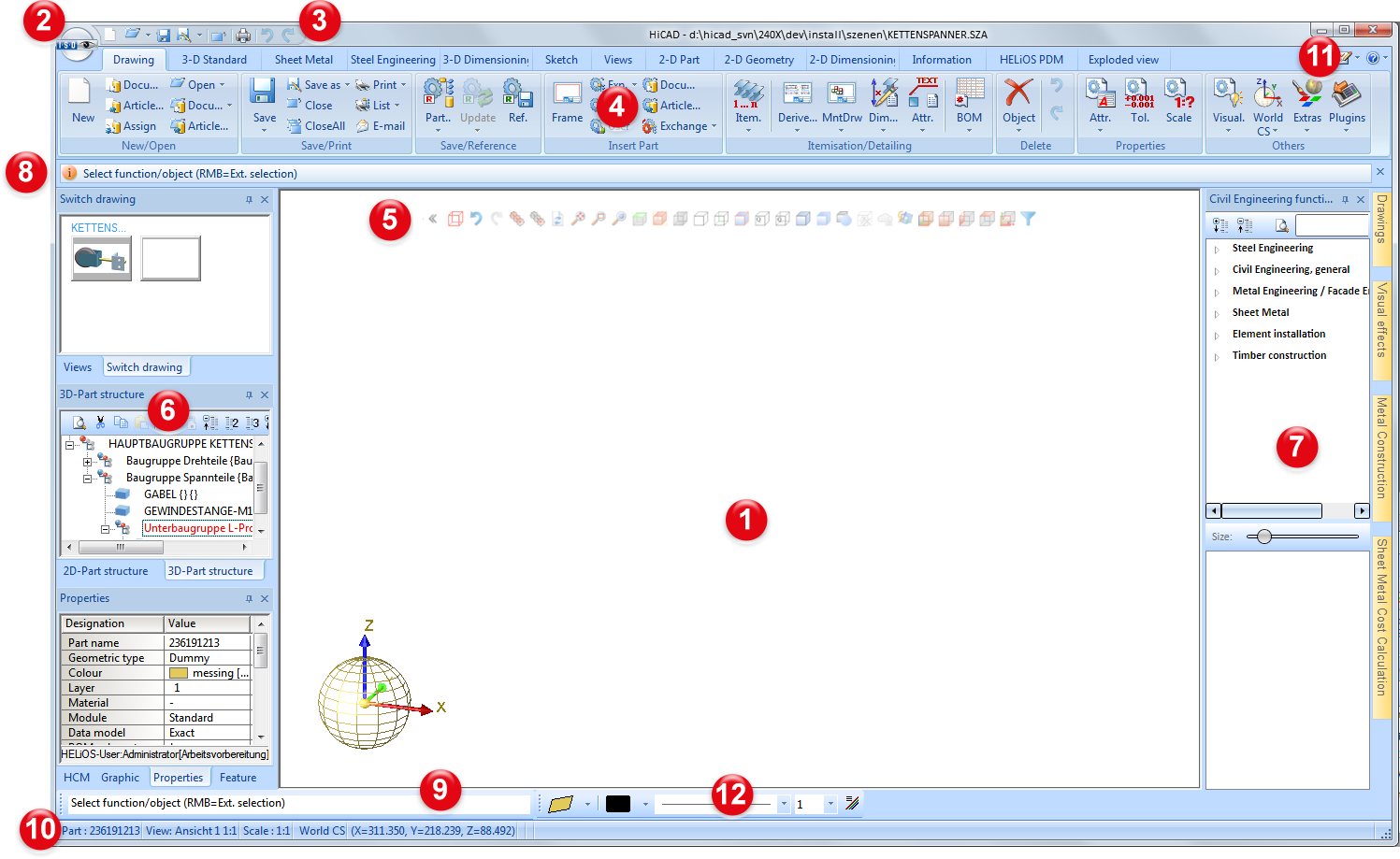This screenshot has height=859, width=1400.
Task: Open the HELiOS PDM ribbon tab
Action: pyautogui.click(x=1031, y=60)
